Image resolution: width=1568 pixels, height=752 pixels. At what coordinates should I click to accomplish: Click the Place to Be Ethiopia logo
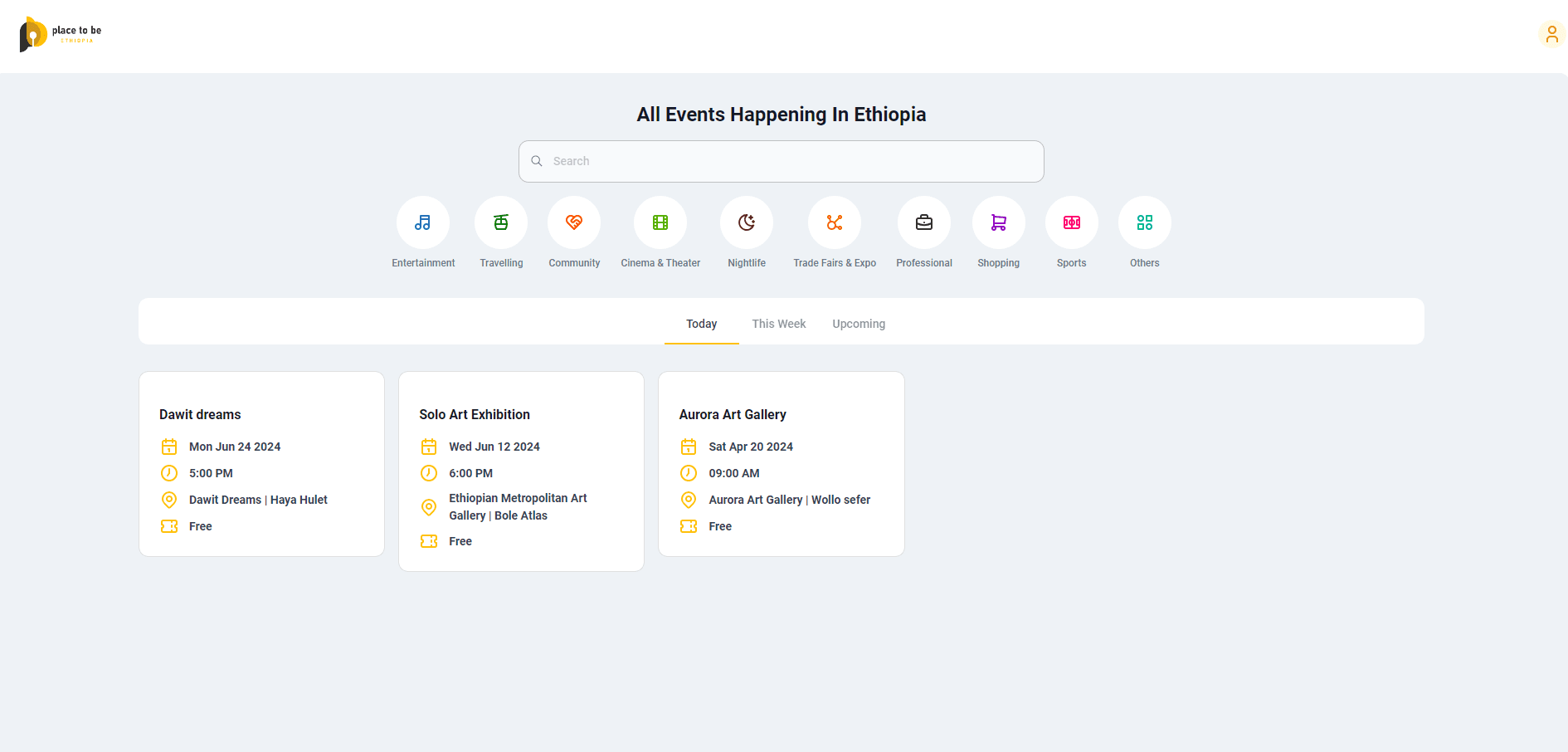61,35
